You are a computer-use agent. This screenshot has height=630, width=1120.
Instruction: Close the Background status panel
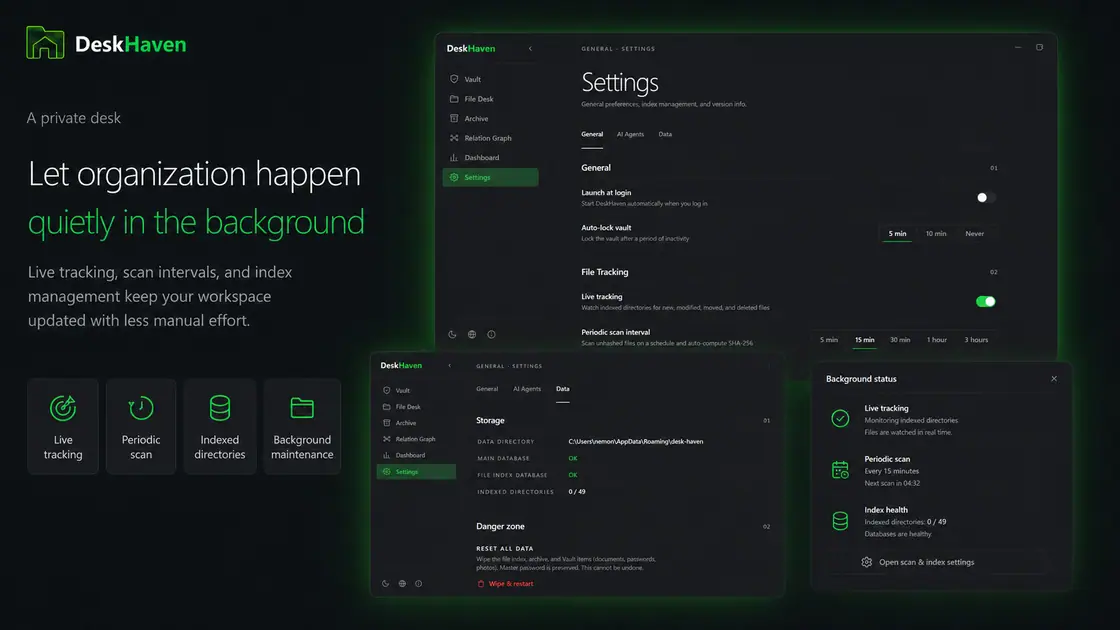[x=1054, y=379]
